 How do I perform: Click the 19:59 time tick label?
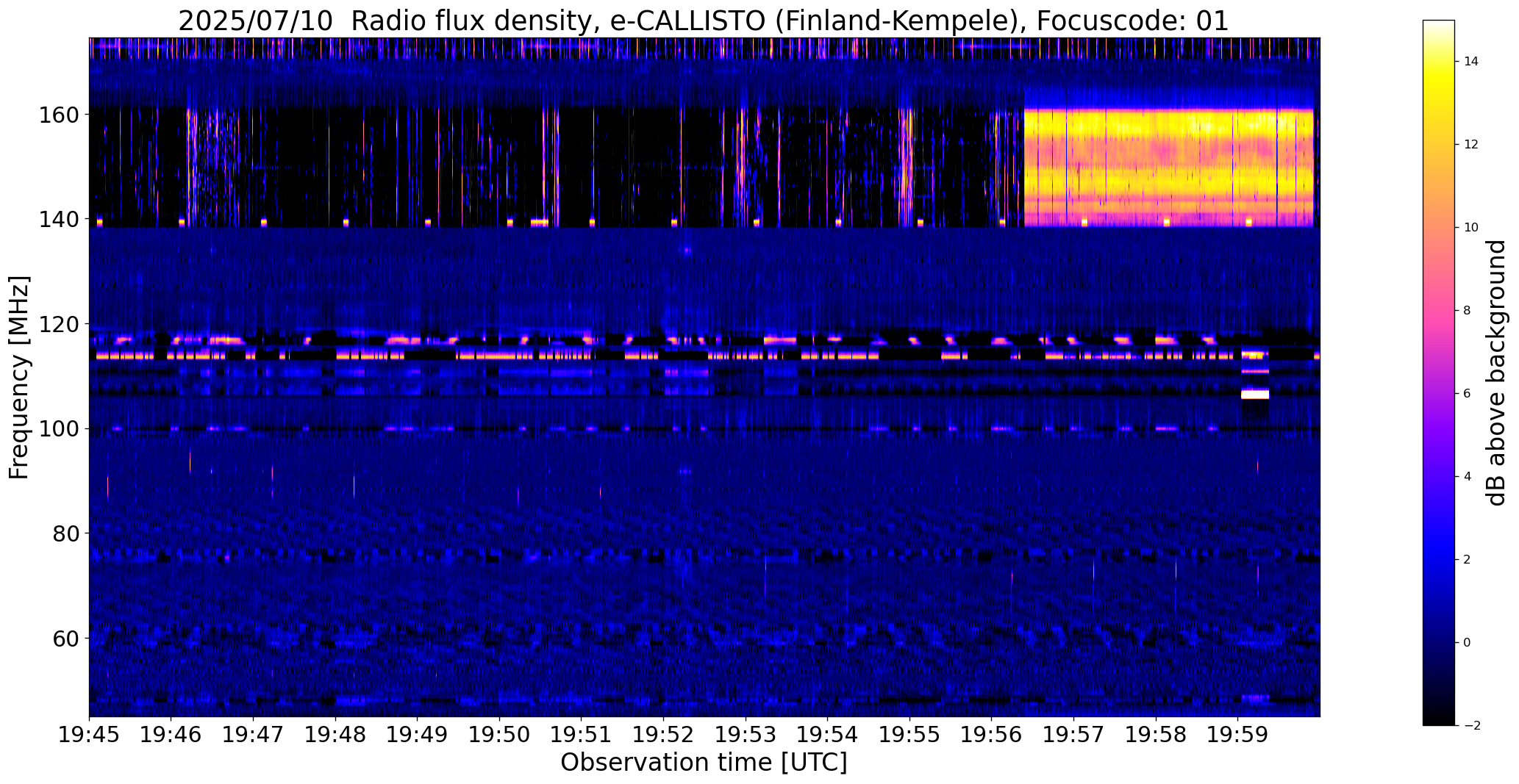click(x=1238, y=736)
